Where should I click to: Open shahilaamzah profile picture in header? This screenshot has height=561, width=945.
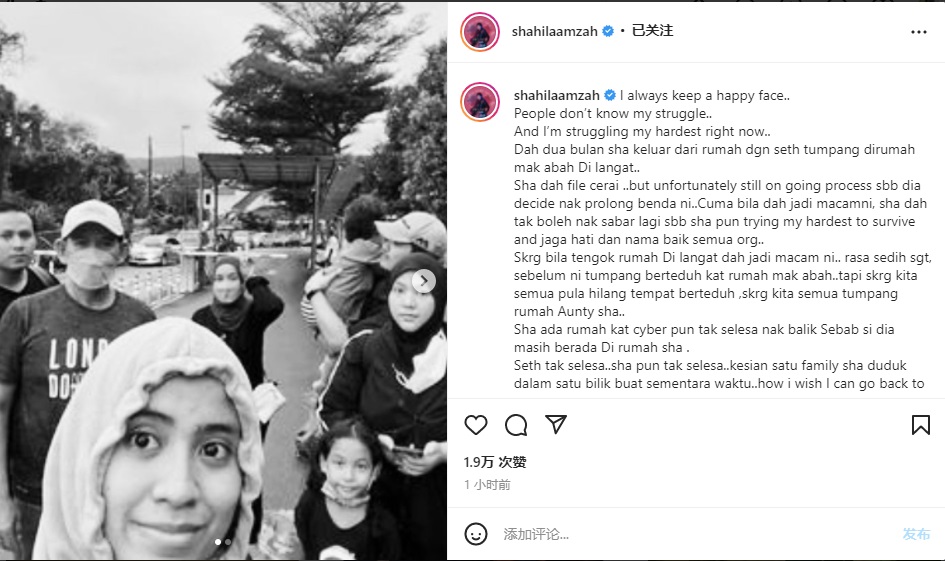click(x=480, y=32)
